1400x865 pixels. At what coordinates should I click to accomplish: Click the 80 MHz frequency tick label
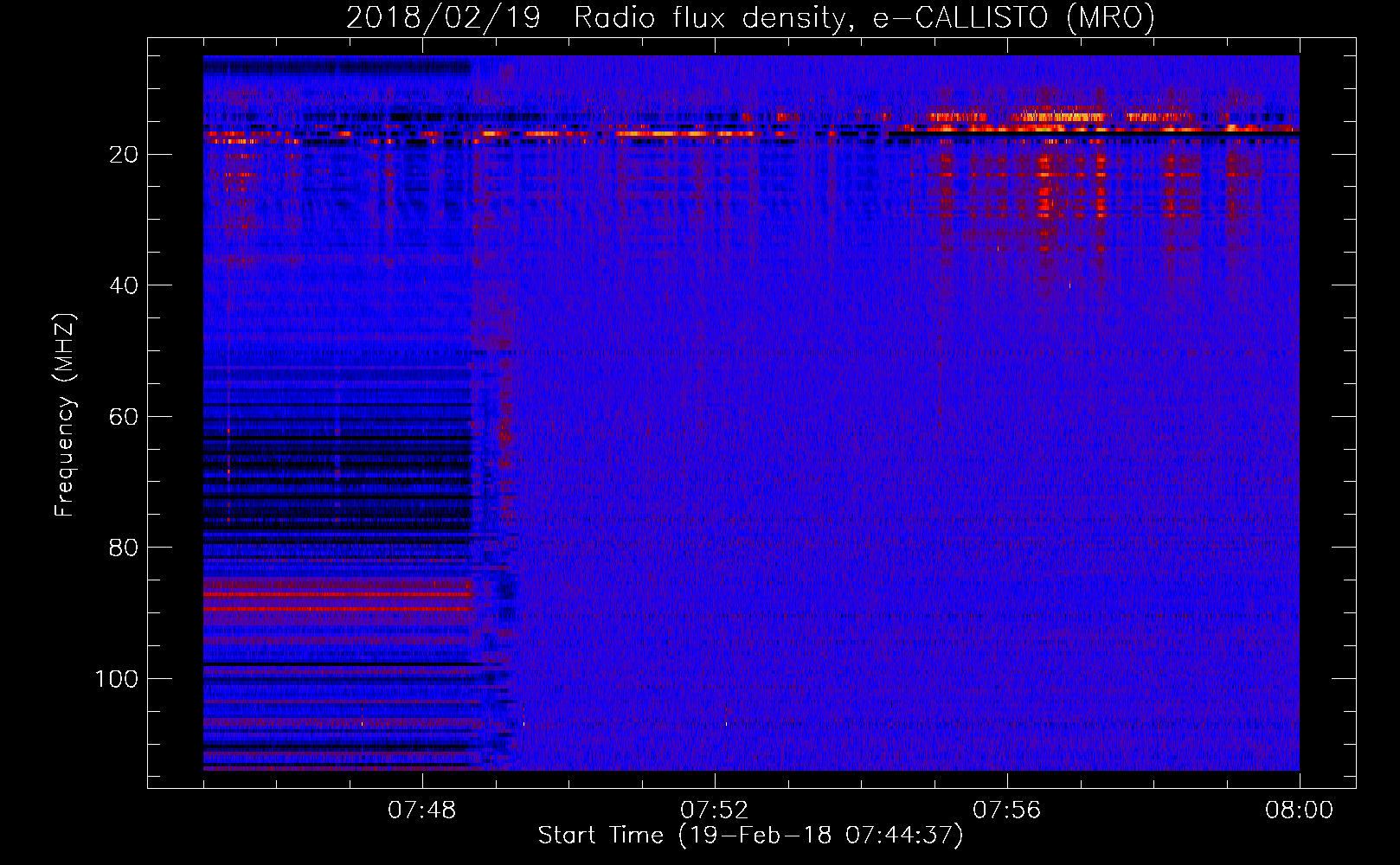pos(125,548)
